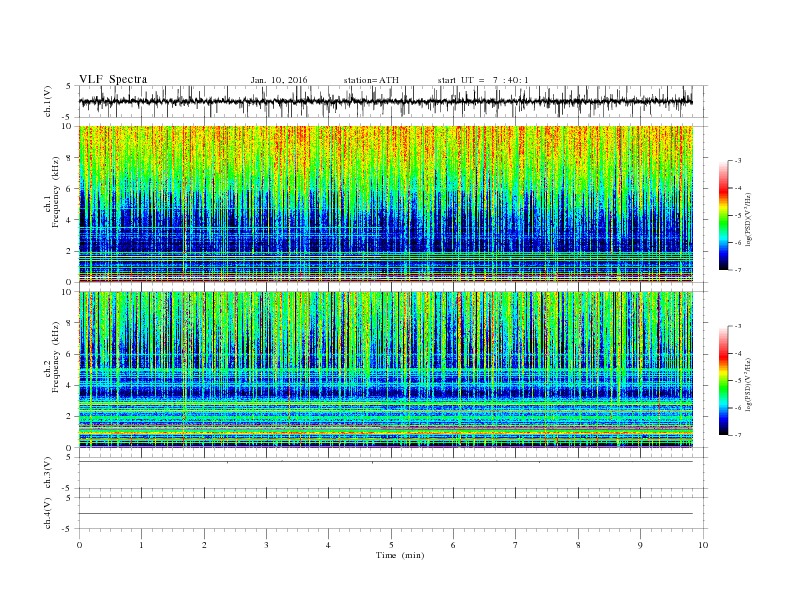
Task: Click the '3' tick on time axis
Action: coord(266,545)
